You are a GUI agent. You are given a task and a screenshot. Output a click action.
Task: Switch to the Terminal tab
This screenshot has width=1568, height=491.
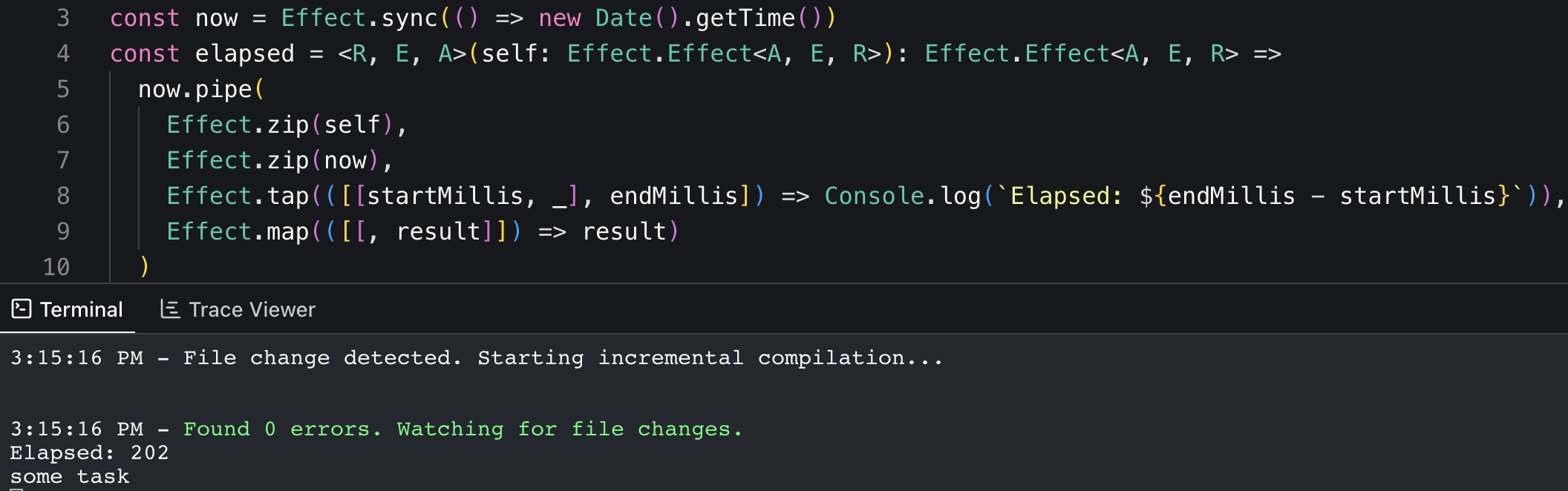[x=68, y=309]
